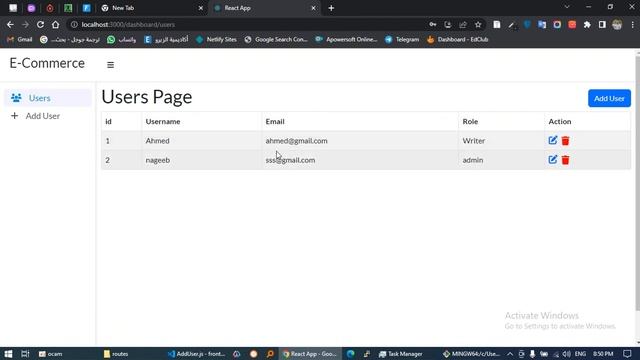Open the volume control in the tray
Viewport: 640px width, 360px height.
tap(567, 354)
